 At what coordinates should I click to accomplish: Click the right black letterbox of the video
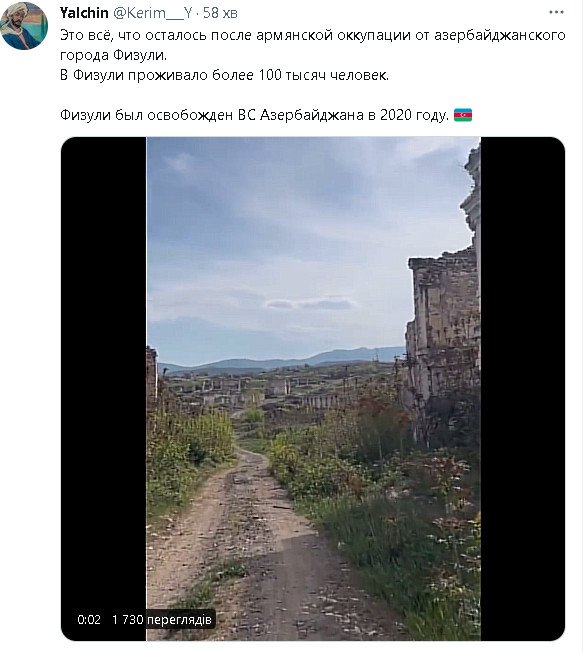pos(523,388)
